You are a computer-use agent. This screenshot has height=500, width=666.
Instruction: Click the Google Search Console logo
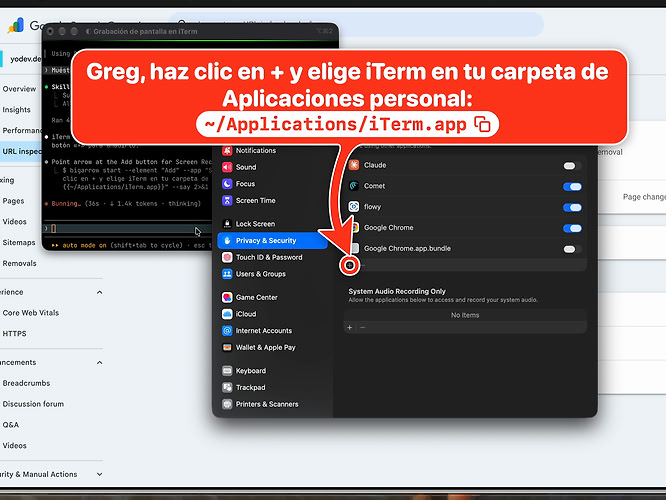pyautogui.click(x=16, y=25)
